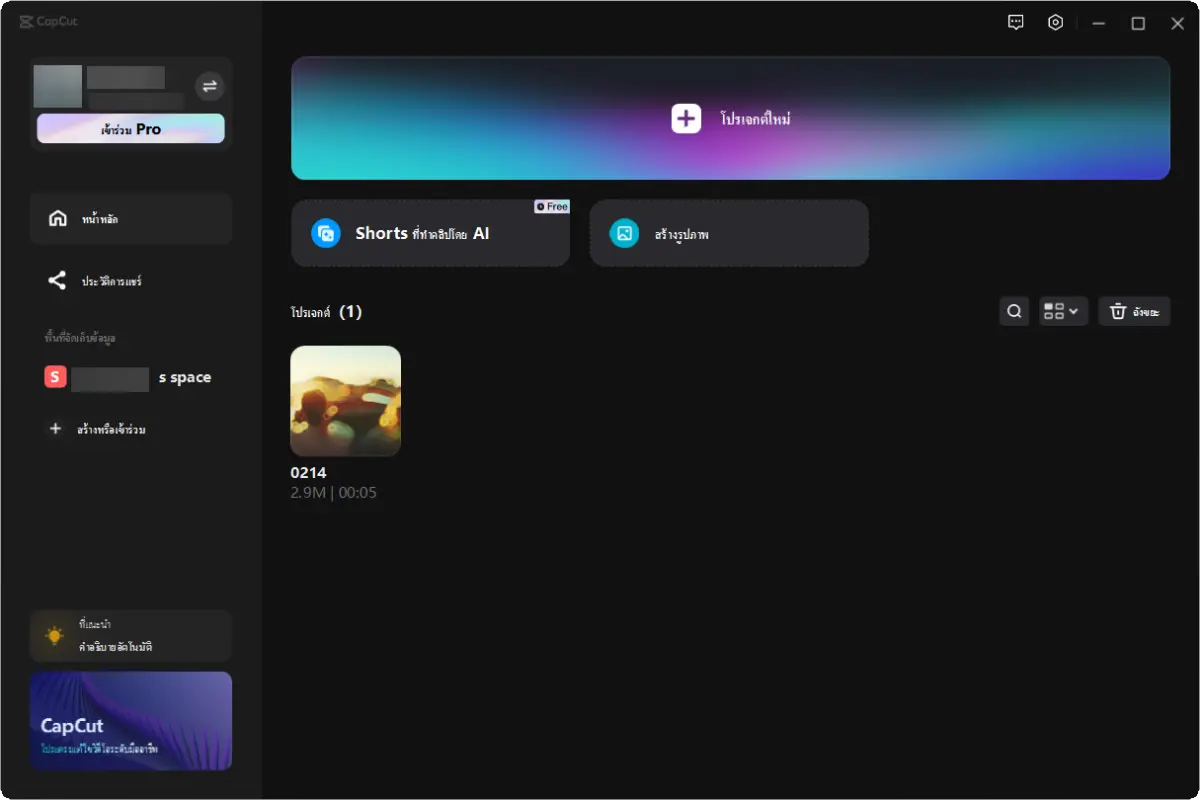Minimize the CapCut window
This screenshot has width=1200, height=800.
[1099, 23]
